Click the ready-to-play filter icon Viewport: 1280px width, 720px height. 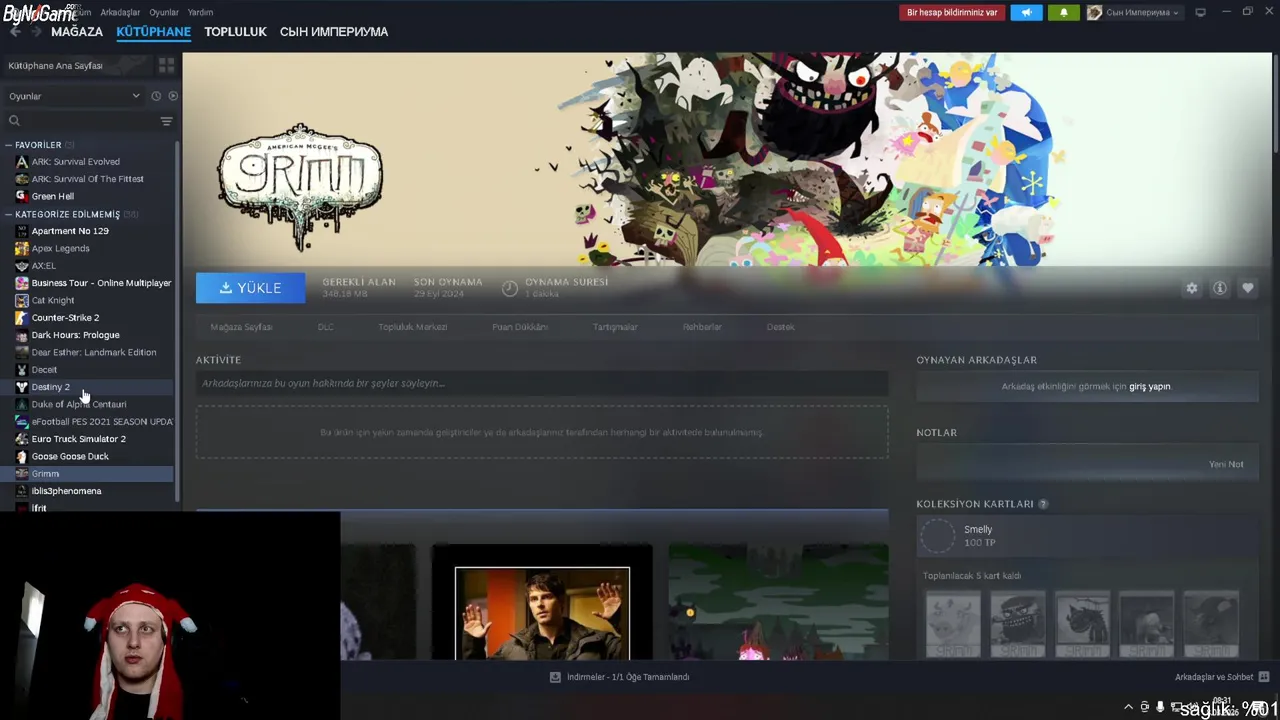coord(173,96)
